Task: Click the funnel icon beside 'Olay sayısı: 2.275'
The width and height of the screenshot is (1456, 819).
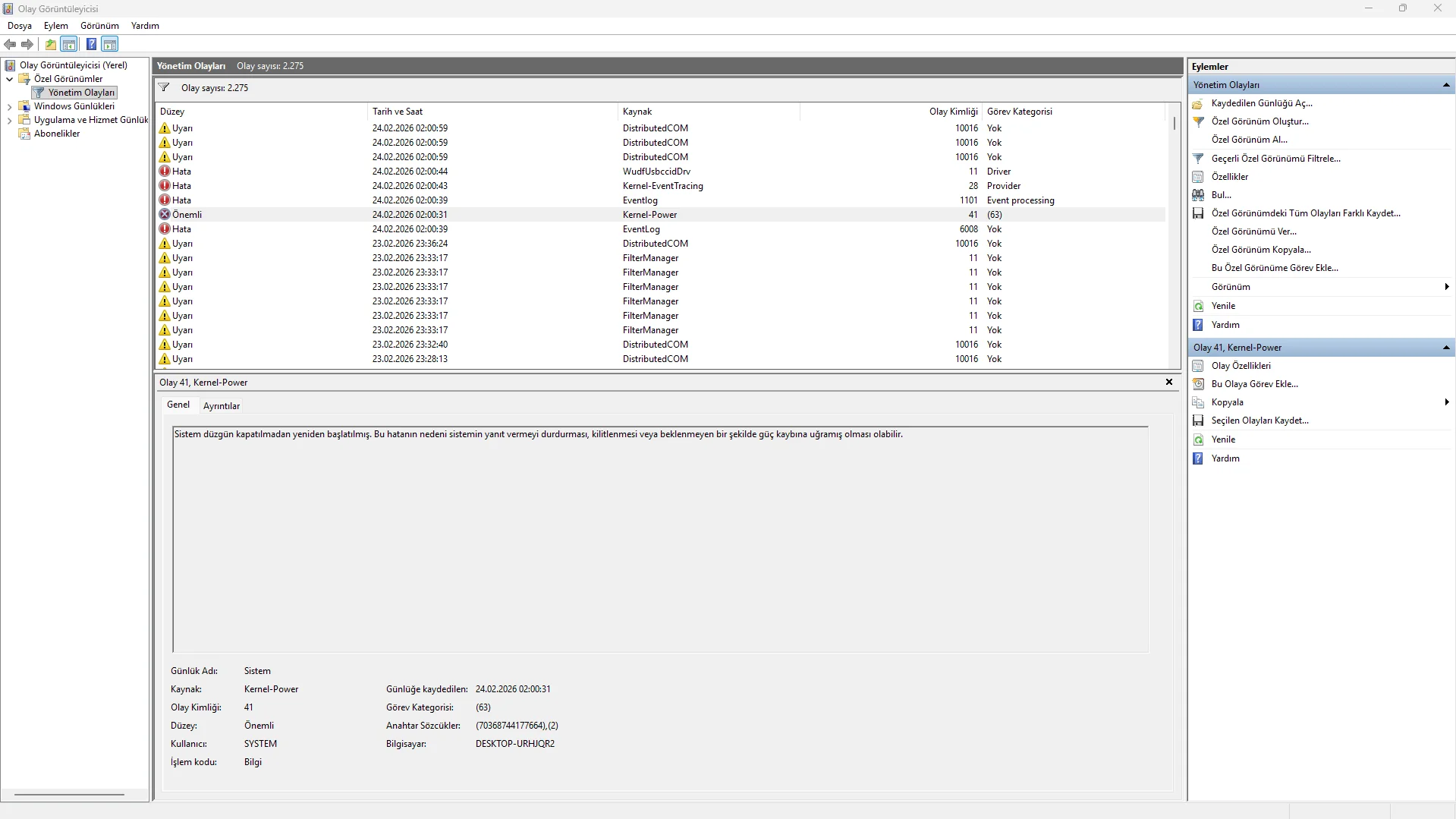Action: click(164, 87)
